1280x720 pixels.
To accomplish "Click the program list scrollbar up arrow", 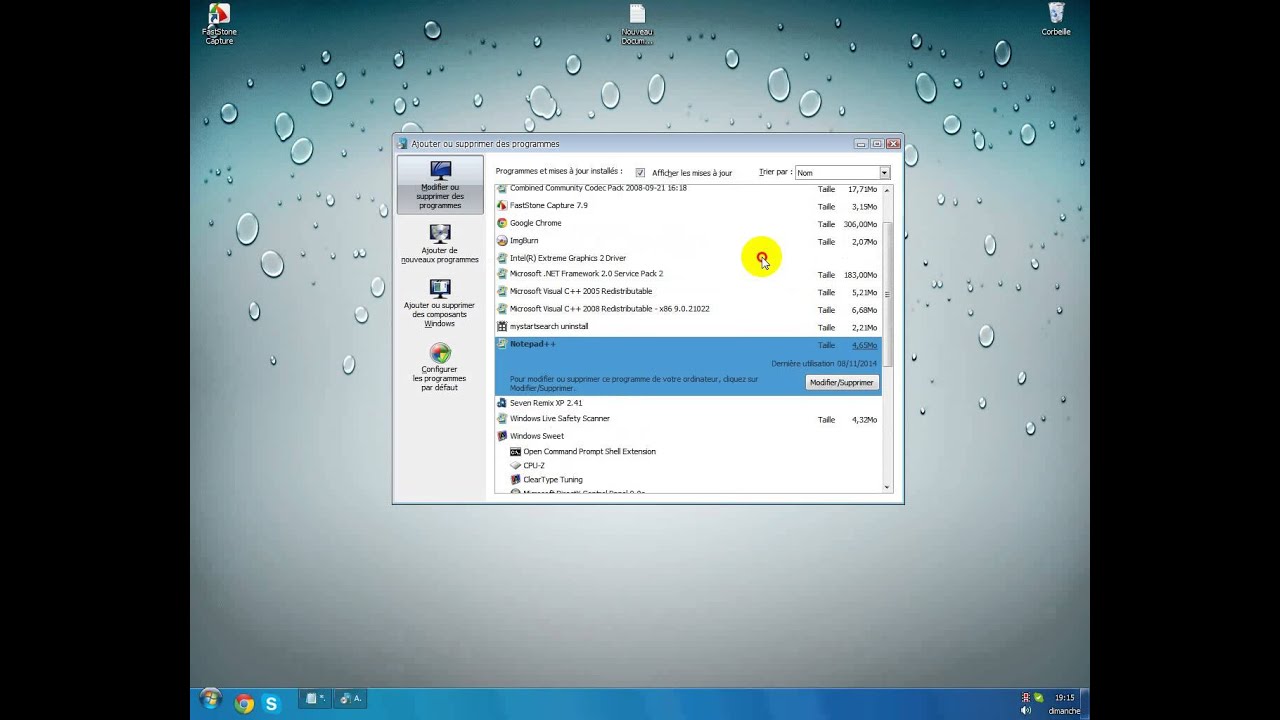I will tap(887, 190).
